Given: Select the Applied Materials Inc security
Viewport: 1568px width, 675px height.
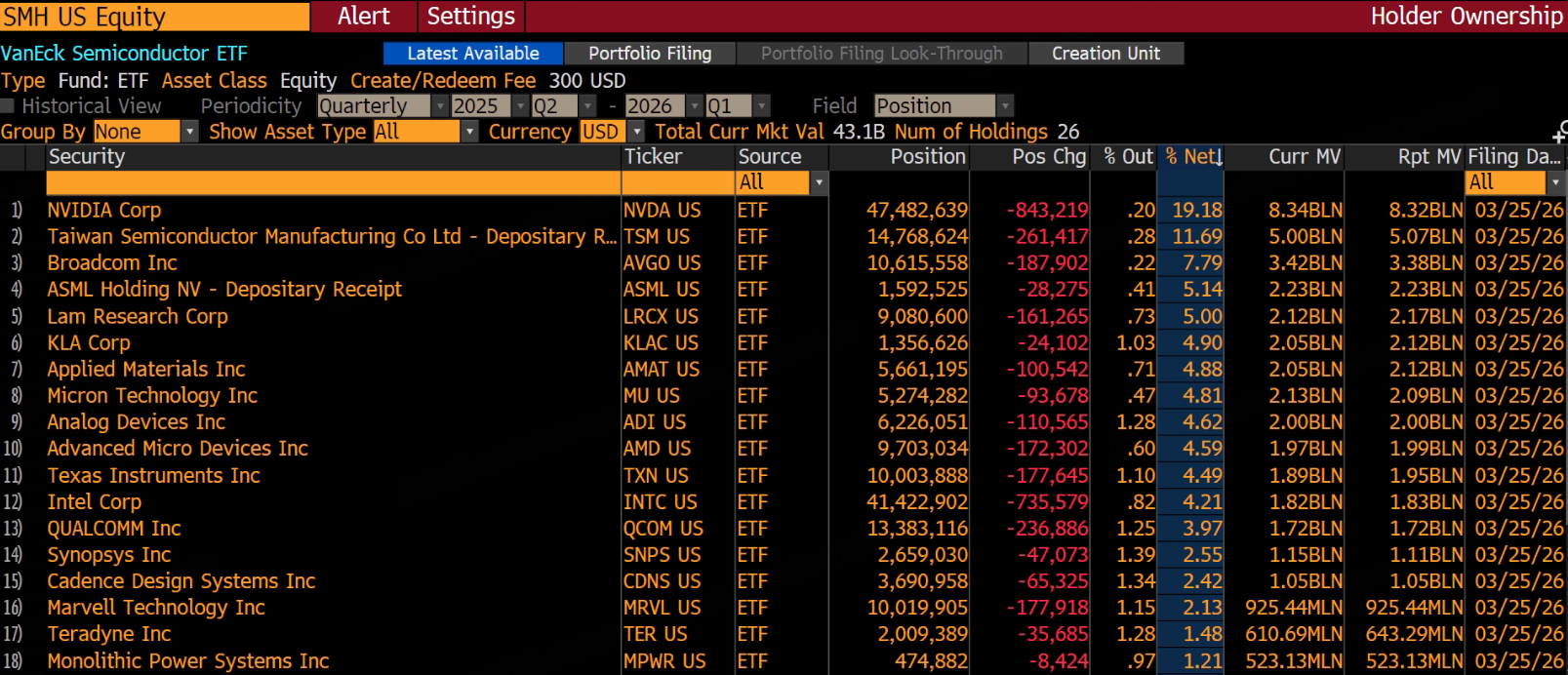Looking at the screenshot, I should (146, 370).
